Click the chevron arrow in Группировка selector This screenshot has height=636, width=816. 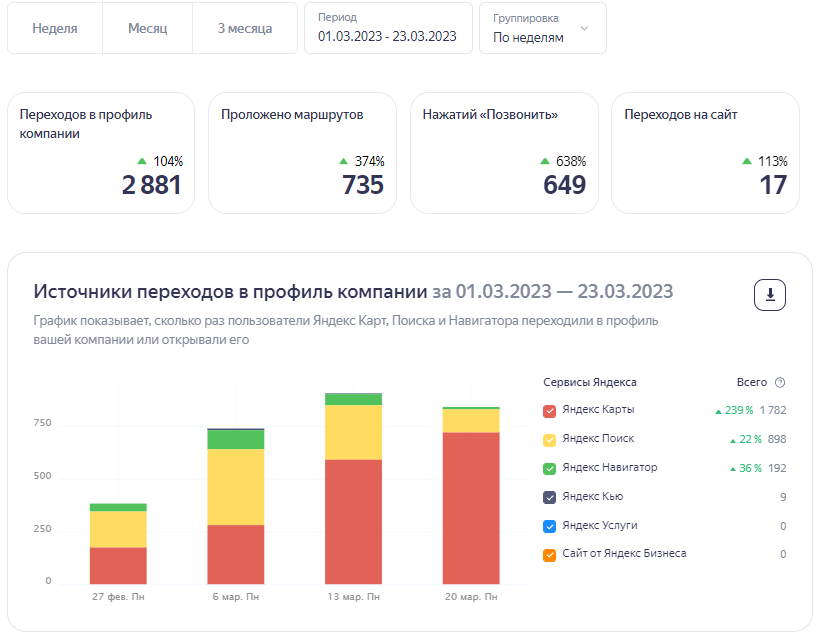click(585, 28)
